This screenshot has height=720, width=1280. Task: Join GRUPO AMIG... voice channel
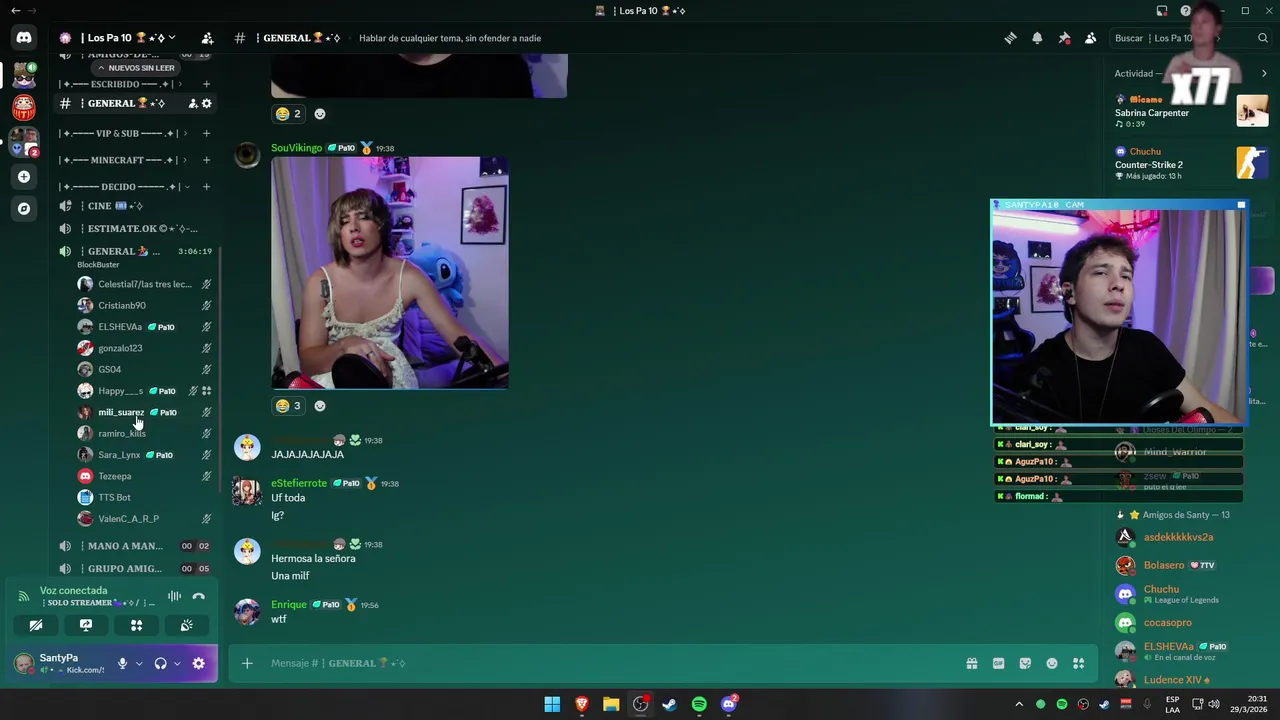tap(137, 569)
